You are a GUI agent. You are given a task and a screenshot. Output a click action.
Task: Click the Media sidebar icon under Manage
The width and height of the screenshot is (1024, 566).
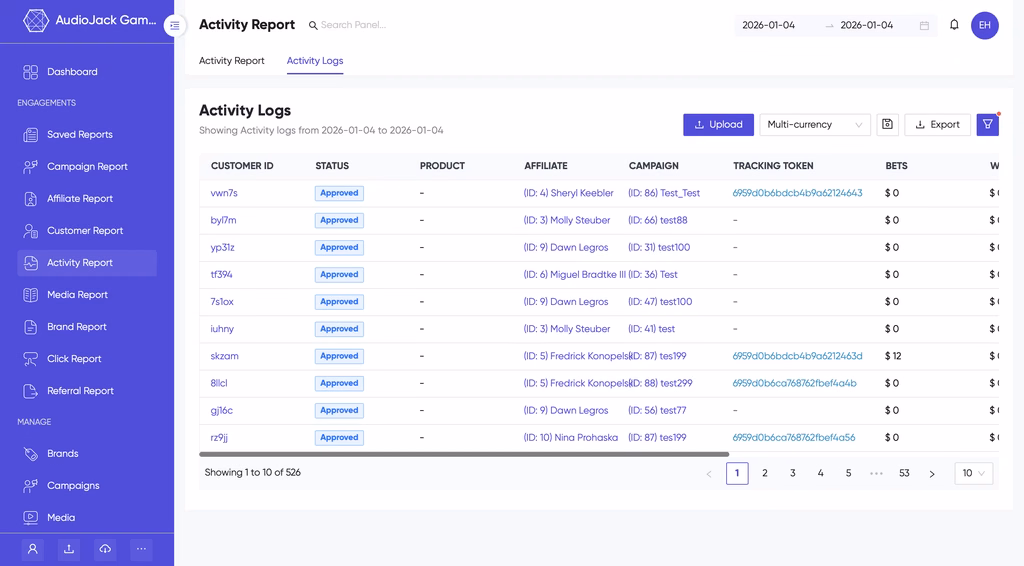tap(31, 517)
